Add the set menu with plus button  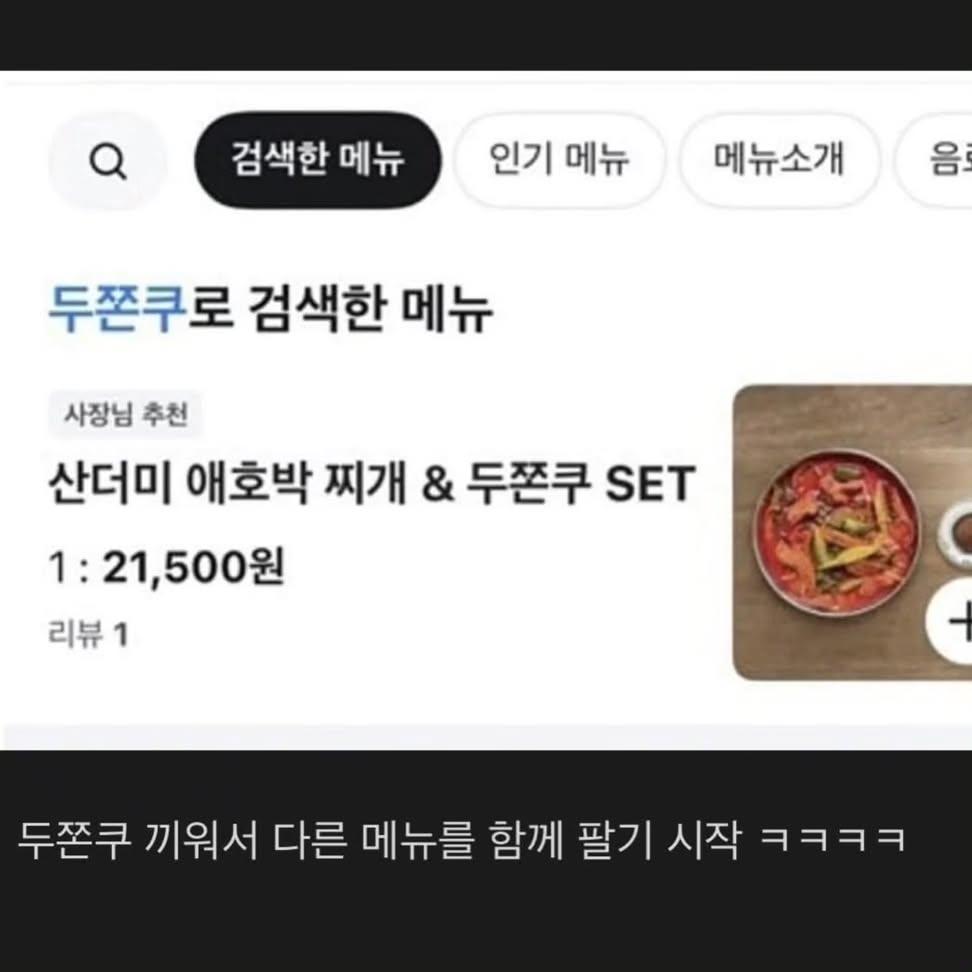coord(951,621)
